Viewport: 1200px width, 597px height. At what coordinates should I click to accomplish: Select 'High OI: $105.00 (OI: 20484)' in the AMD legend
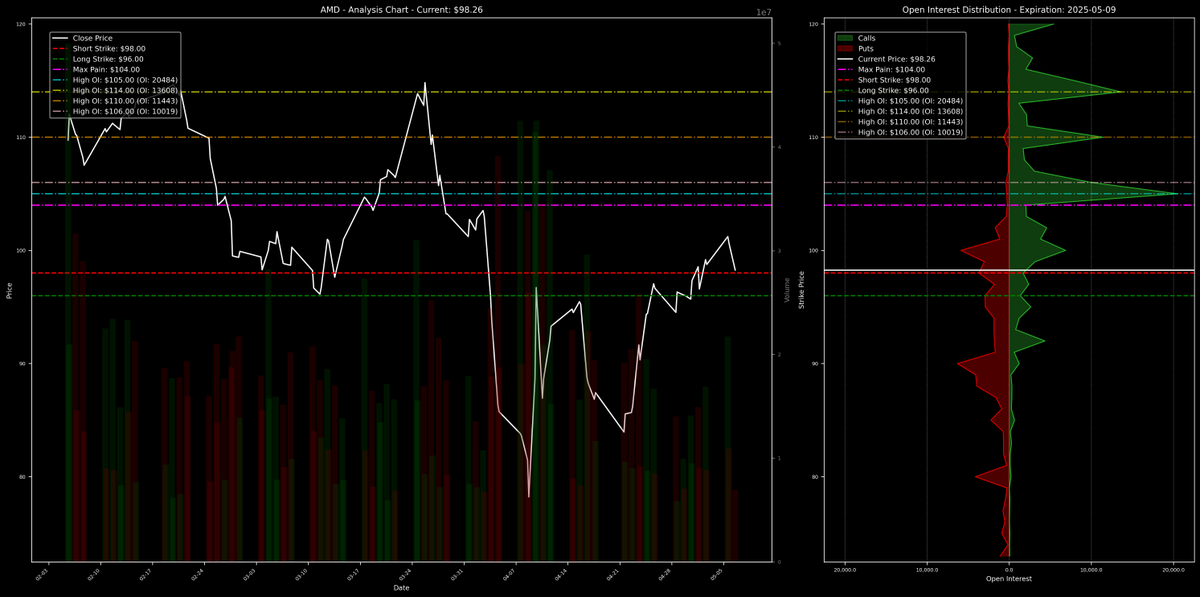pyautogui.click(x=125, y=80)
